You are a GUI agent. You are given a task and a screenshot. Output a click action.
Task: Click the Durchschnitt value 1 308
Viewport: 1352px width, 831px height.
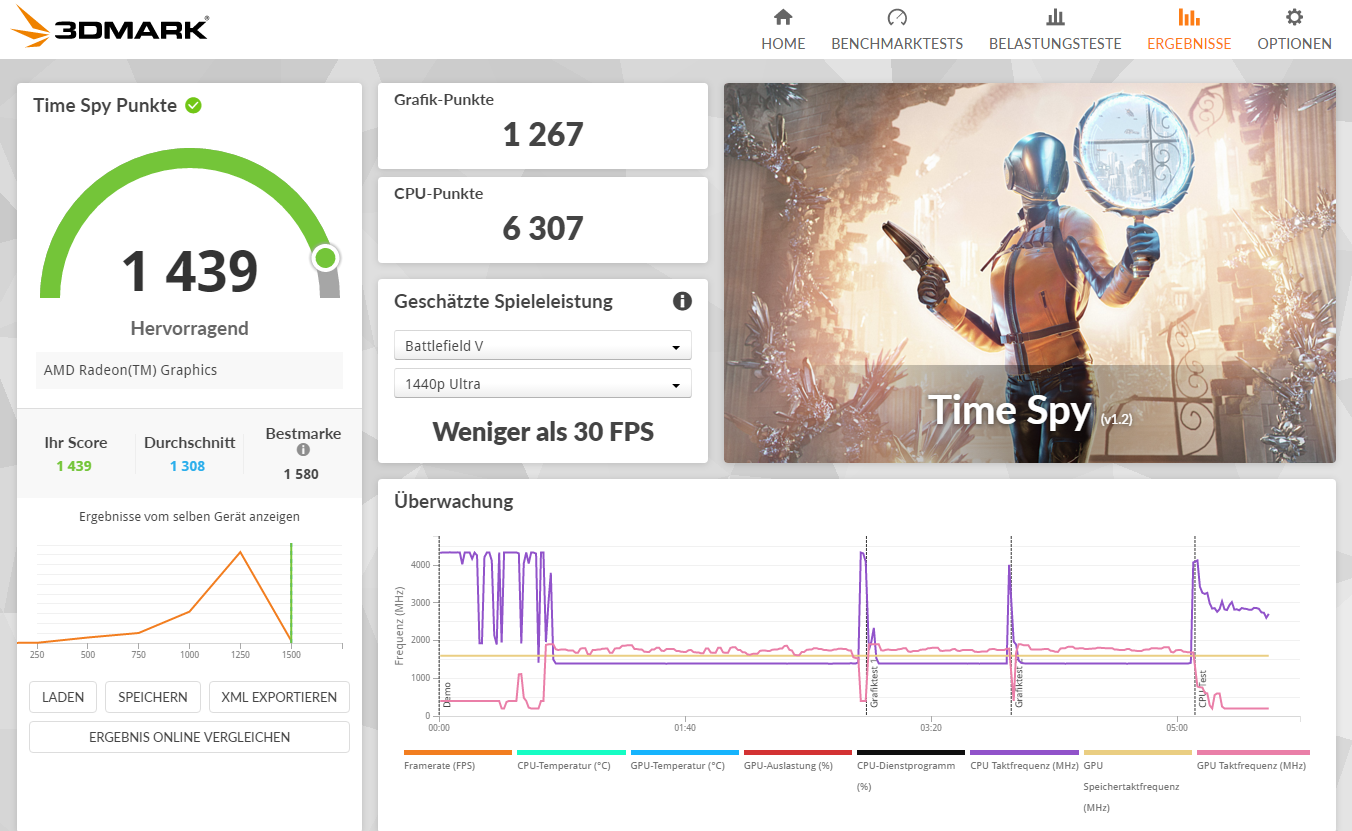point(187,466)
